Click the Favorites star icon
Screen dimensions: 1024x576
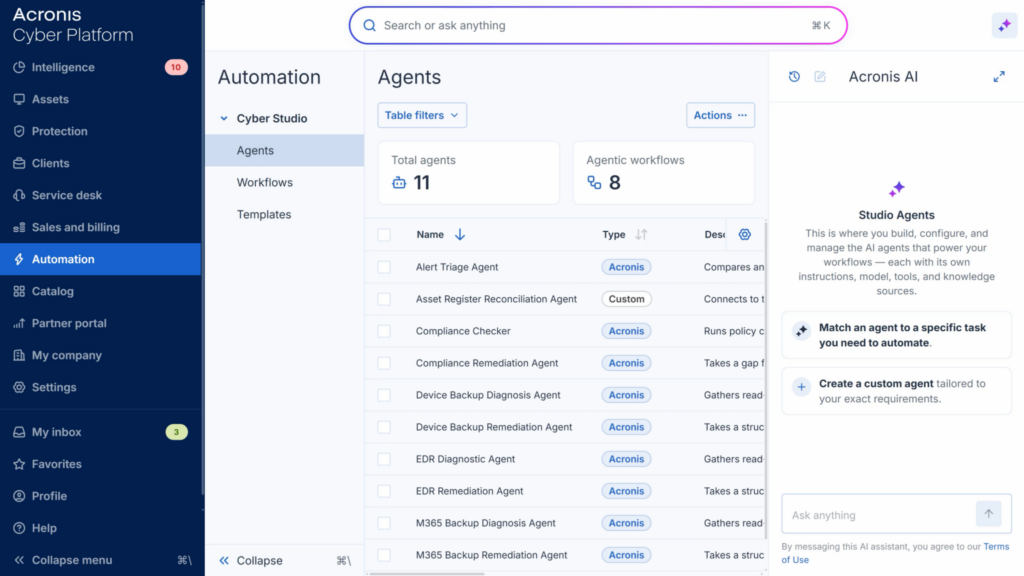19,464
